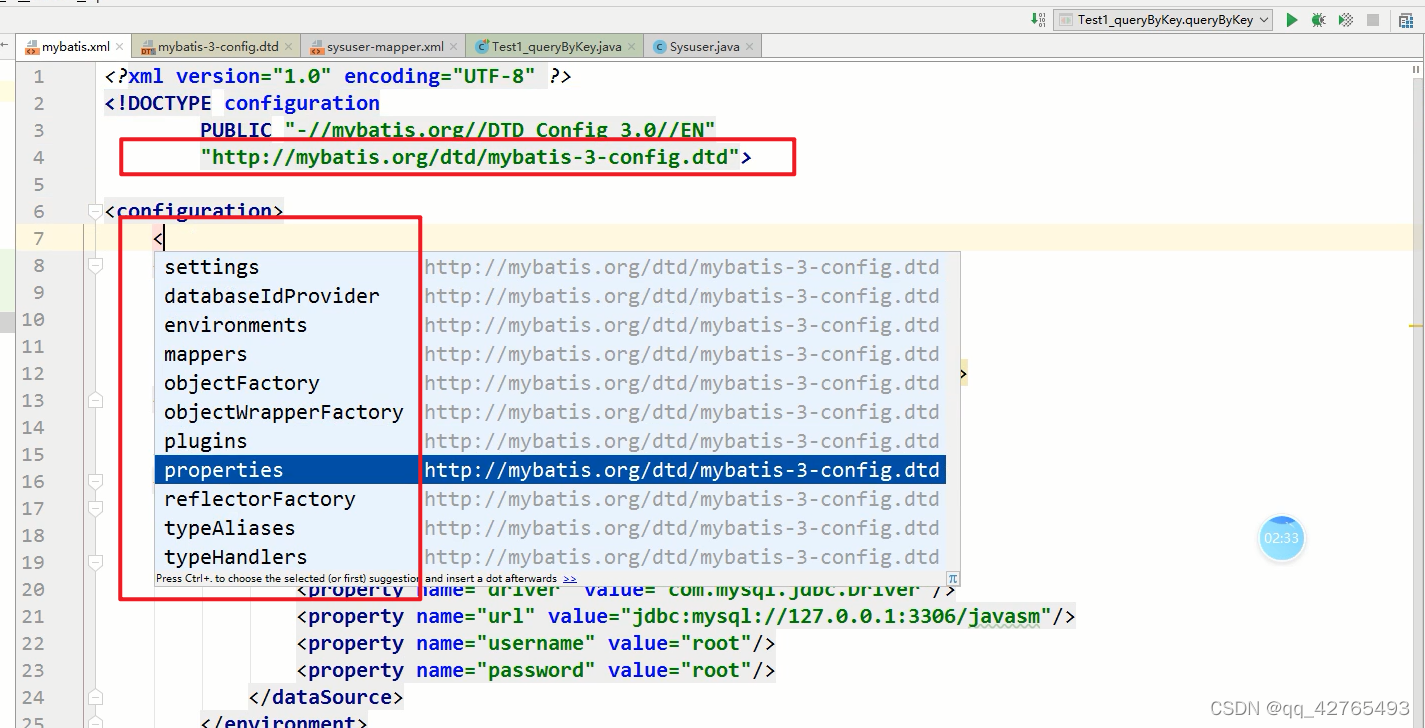Screen dimensions: 1425x728
Task: Select the highlighted 'properties' suggestion
Action: (550, 470)
